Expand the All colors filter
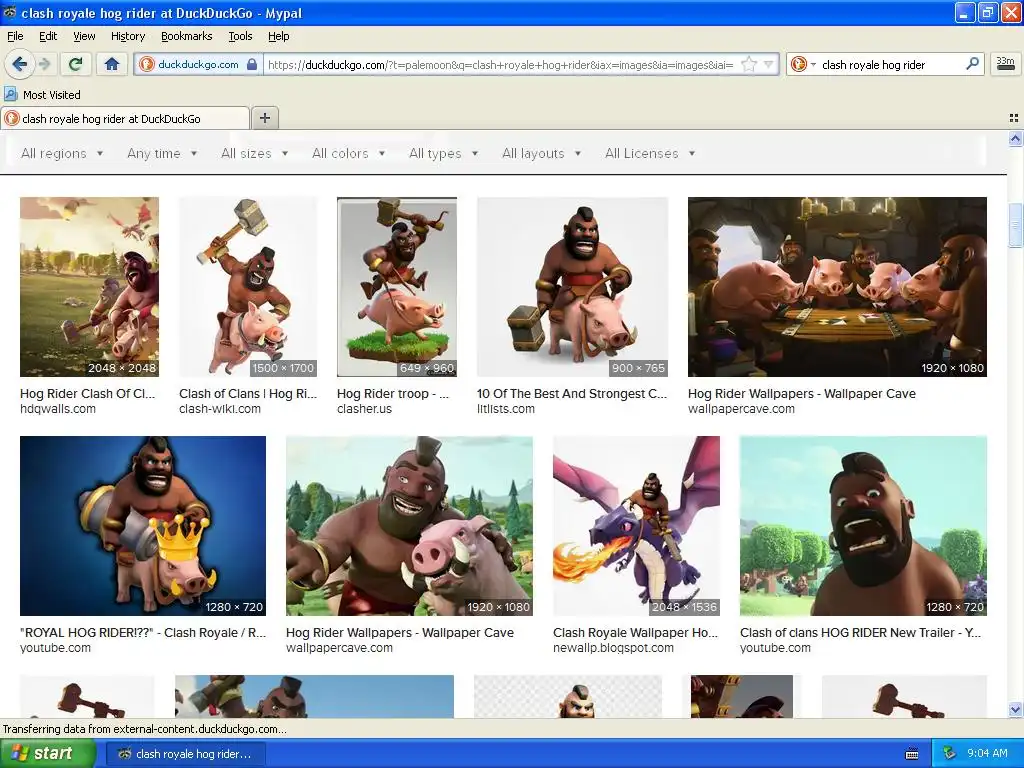 (x=349, y=153)
